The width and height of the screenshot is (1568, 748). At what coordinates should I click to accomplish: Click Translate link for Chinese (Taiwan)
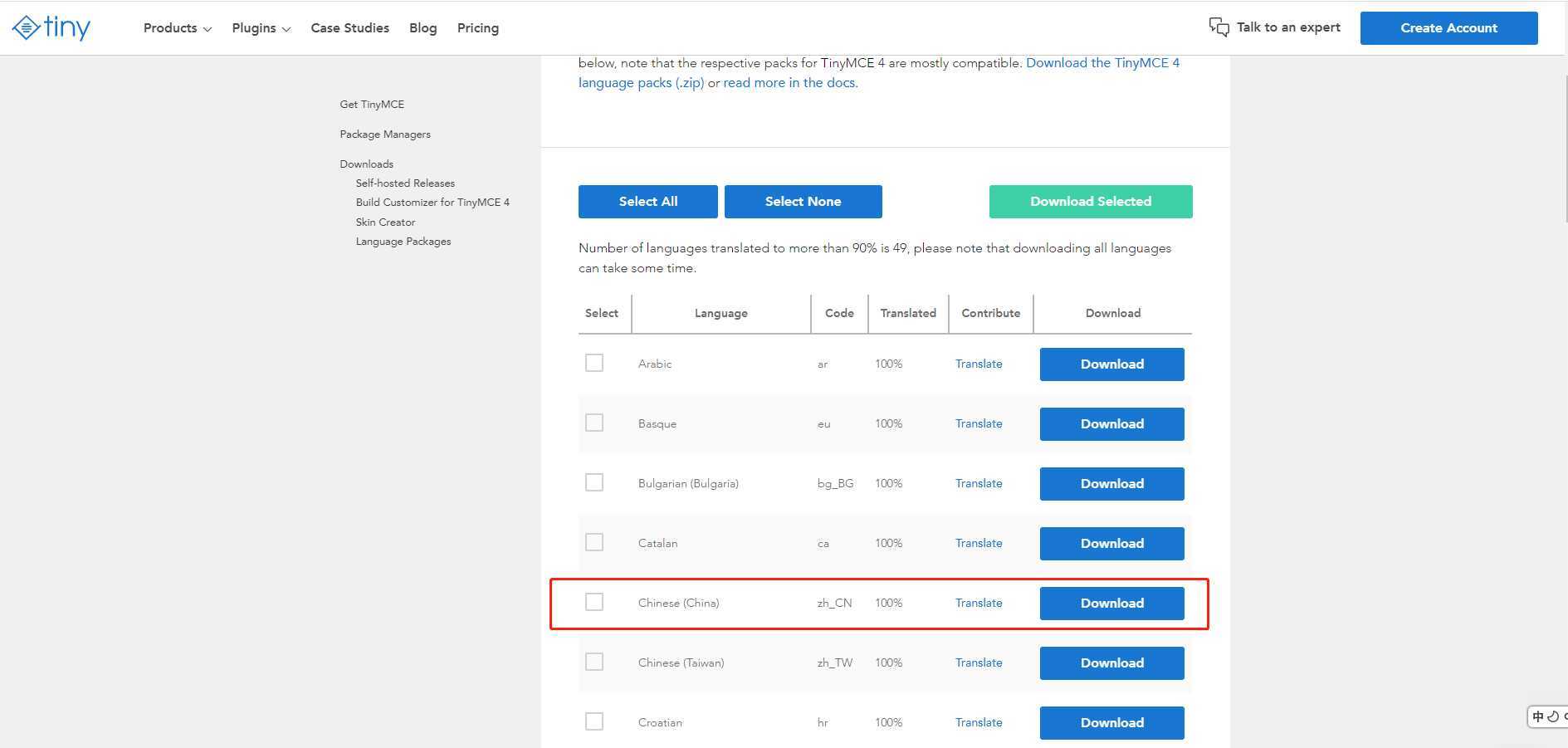click(979, 662)
